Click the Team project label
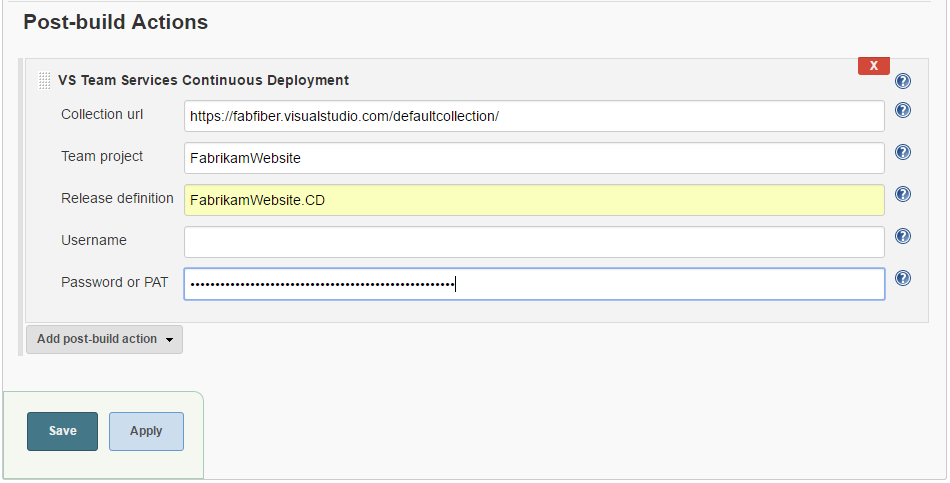The height and width of the screenshot is (483, 950). [102, 157]
